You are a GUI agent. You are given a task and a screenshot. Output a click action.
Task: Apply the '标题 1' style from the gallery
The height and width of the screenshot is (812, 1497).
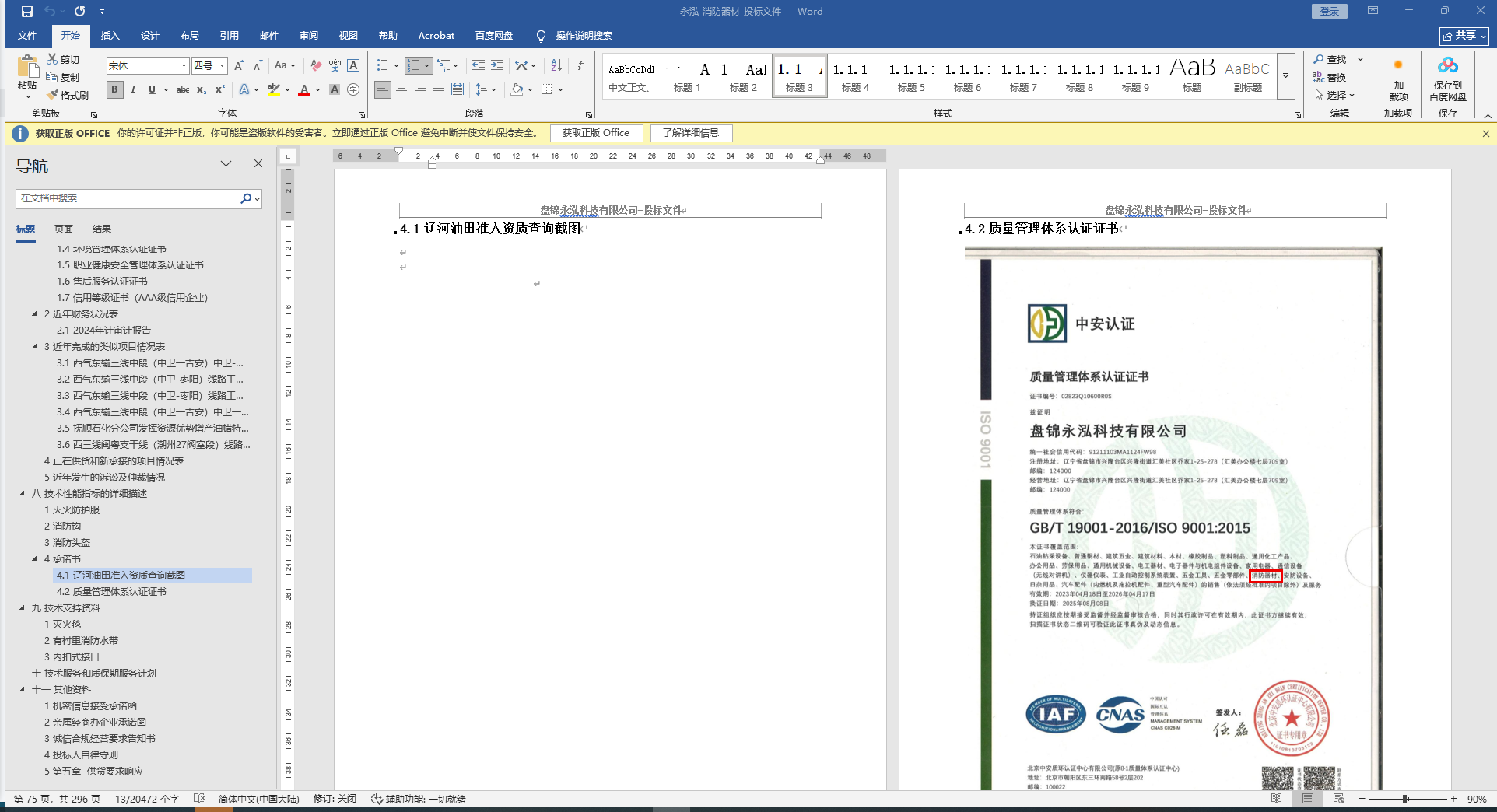[687, 76]
